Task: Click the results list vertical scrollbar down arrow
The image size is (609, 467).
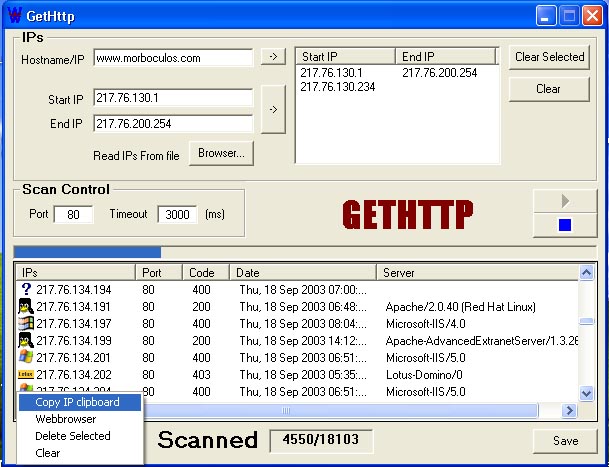Action: 587,393
